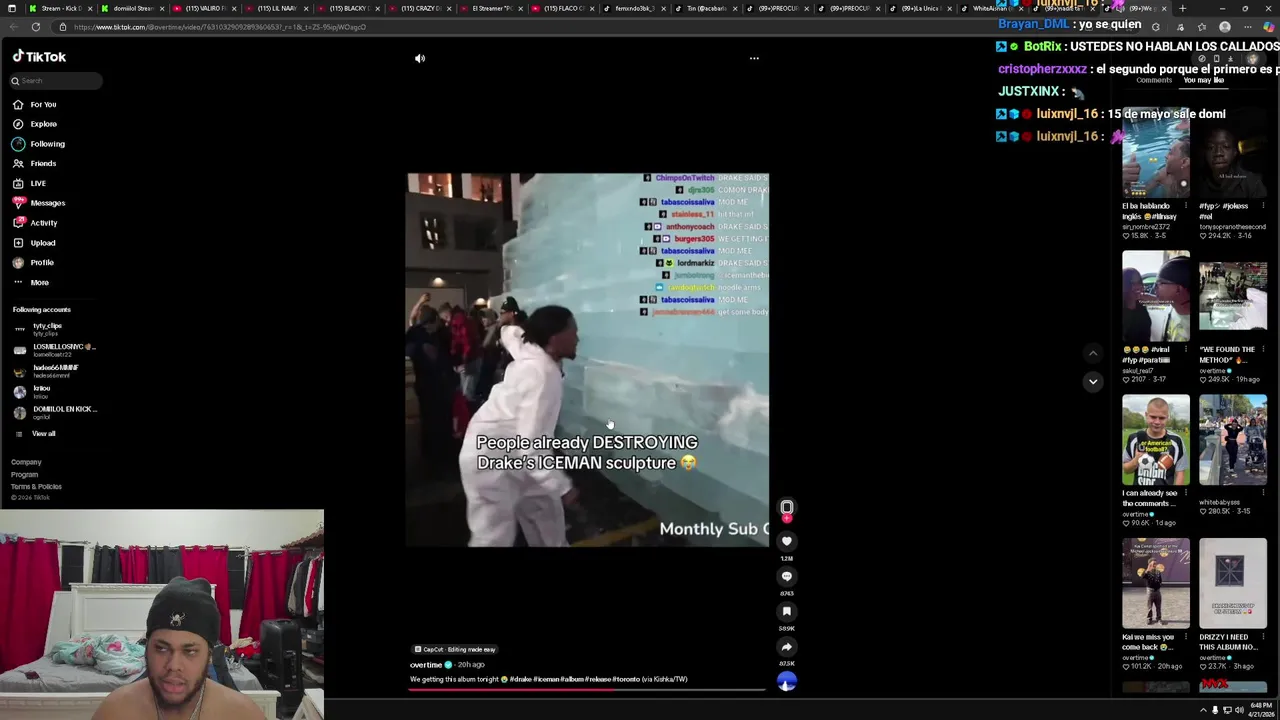Click the playing Drake ICEMAN video
This screenshot has width=1280, height=720.
[x=587, y=360]
